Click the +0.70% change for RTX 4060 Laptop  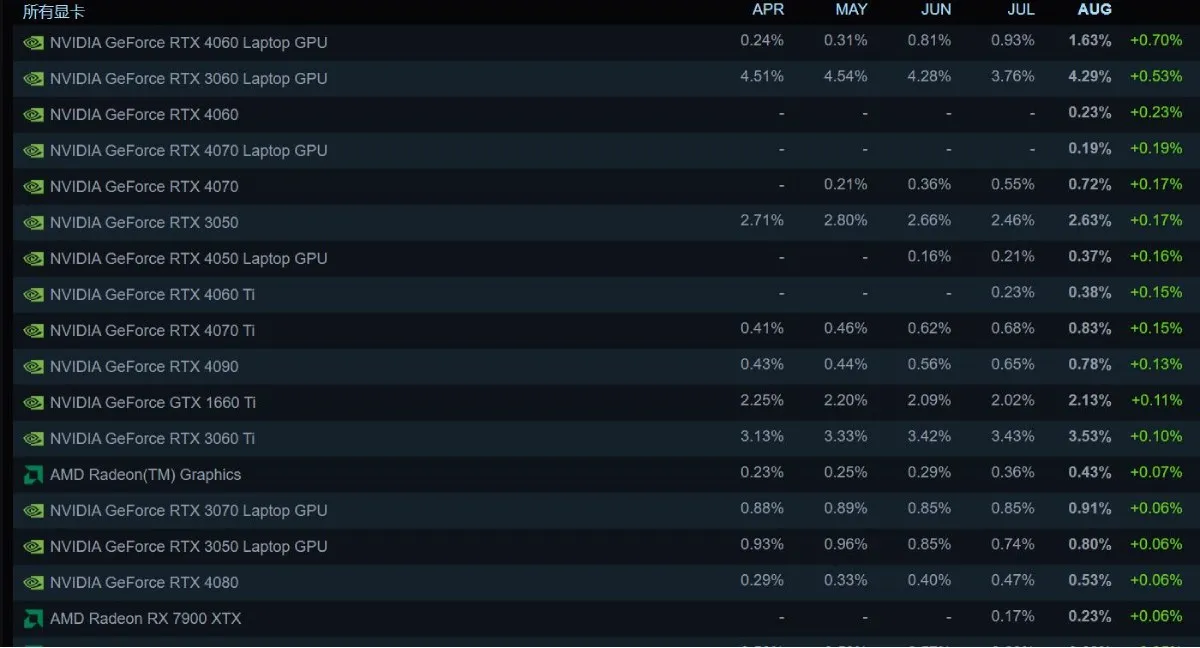point(1156,41)
